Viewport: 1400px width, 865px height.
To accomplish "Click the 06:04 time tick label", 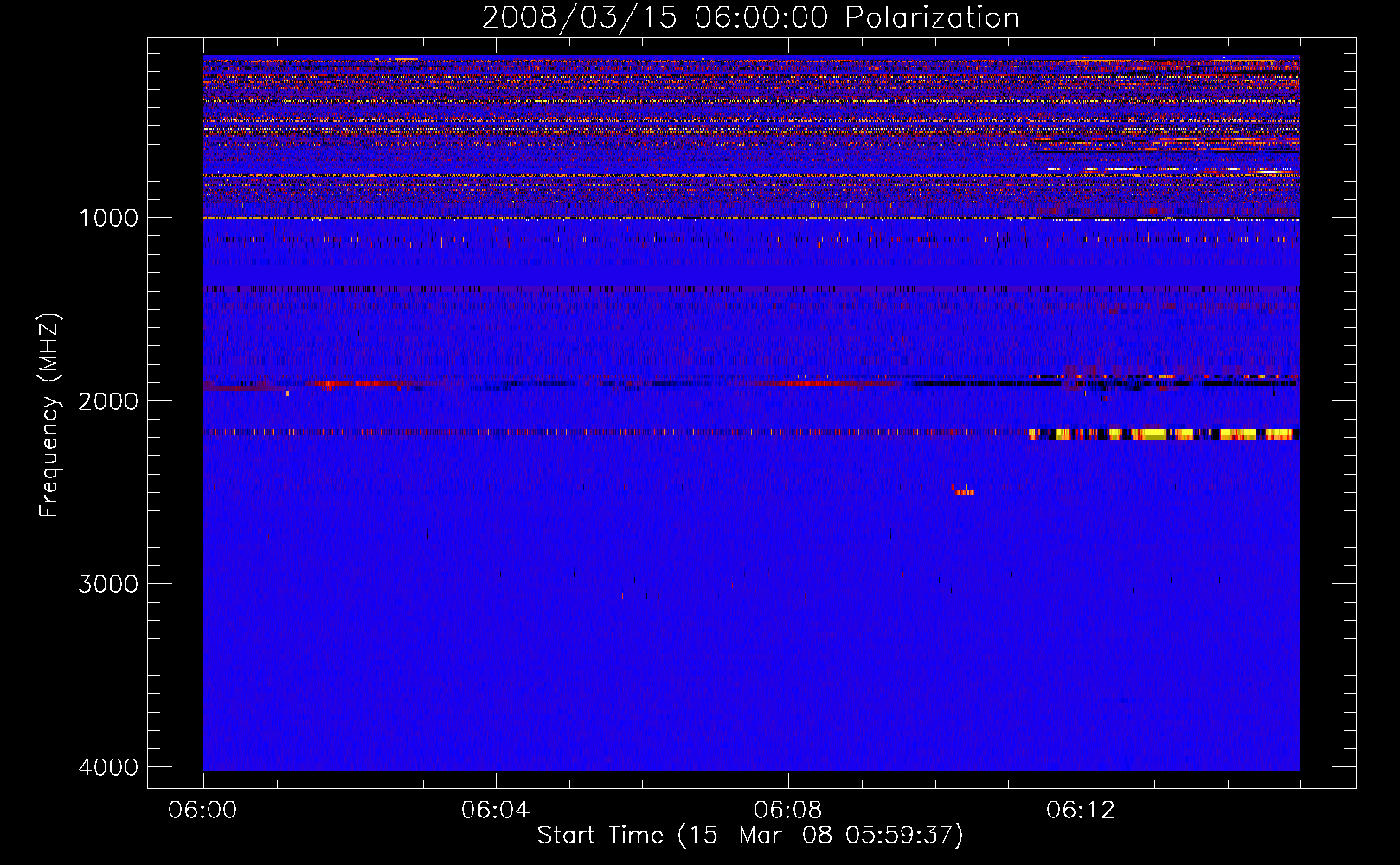I will click(496, 811).
